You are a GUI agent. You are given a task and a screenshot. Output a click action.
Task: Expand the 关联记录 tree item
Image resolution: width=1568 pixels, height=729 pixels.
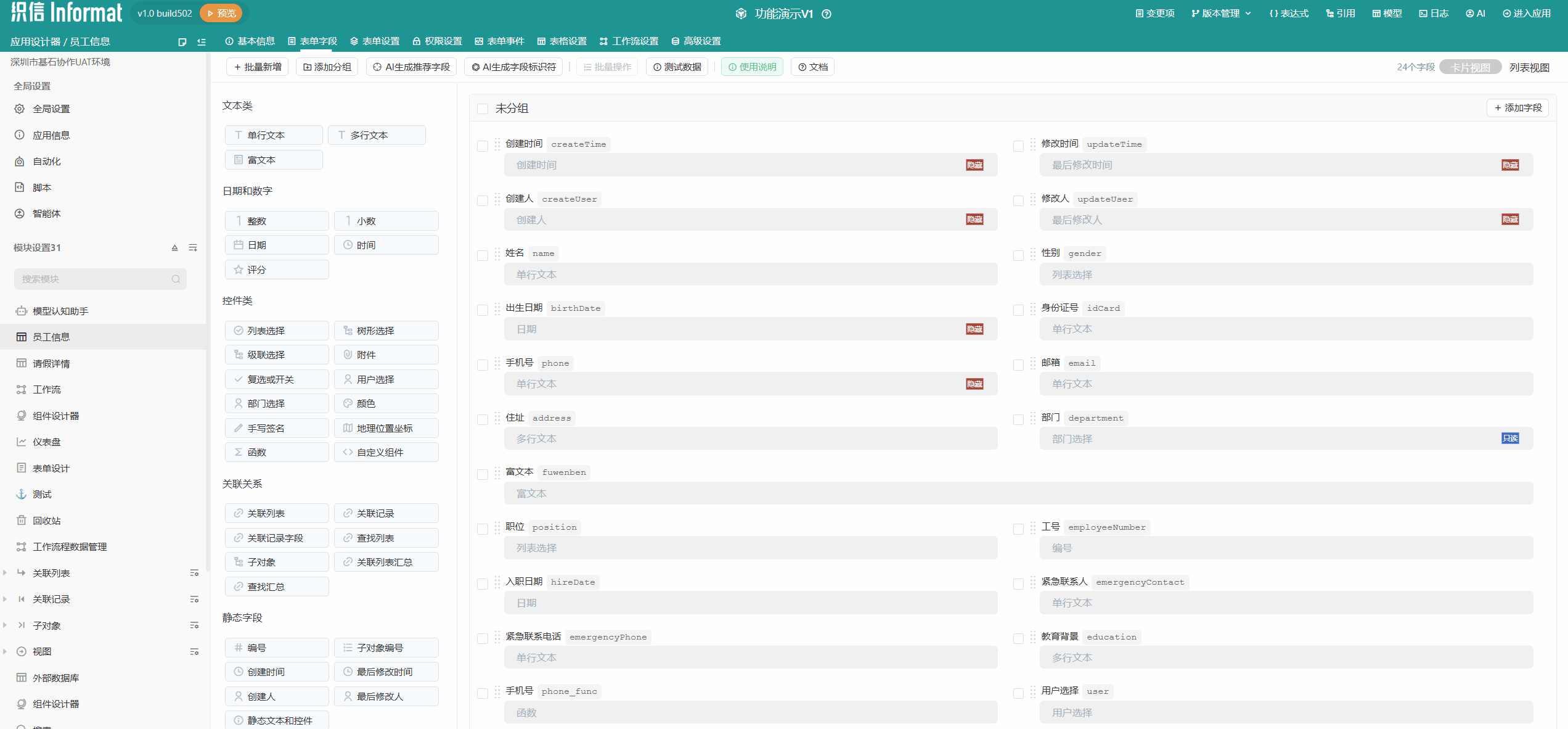click(x=6, y=599)
